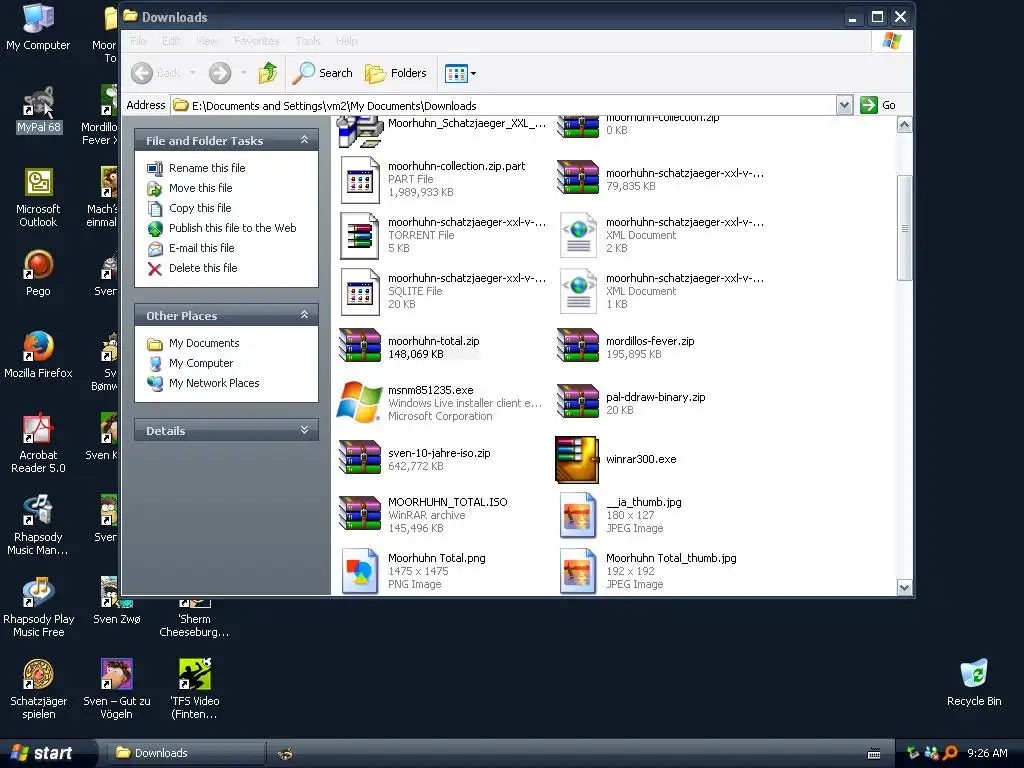Select the 1 KB XML Document icon
1024x768 pixels.
[x=579, y=292]
